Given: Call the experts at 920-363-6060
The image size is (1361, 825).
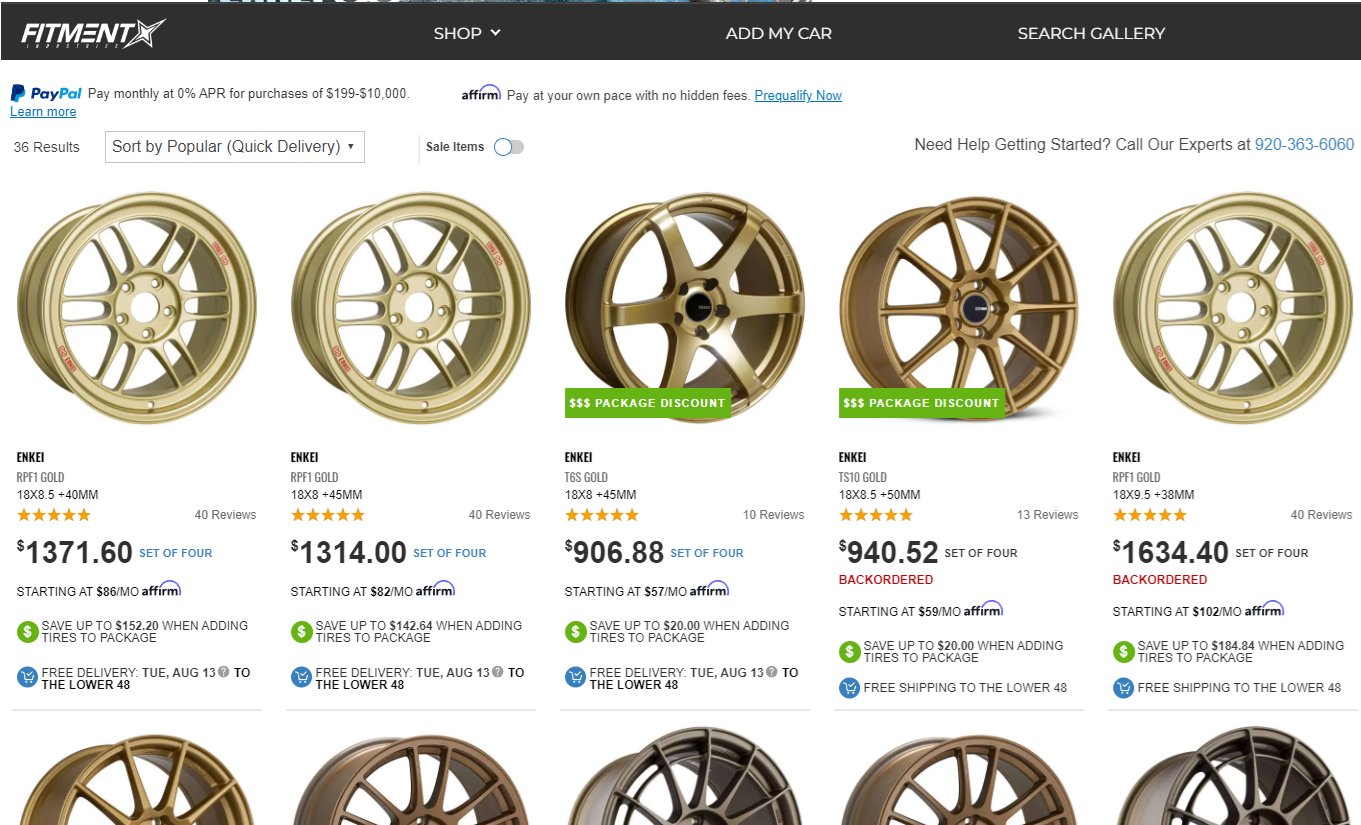Looking at the screenshot, I should click(1304, 145).
